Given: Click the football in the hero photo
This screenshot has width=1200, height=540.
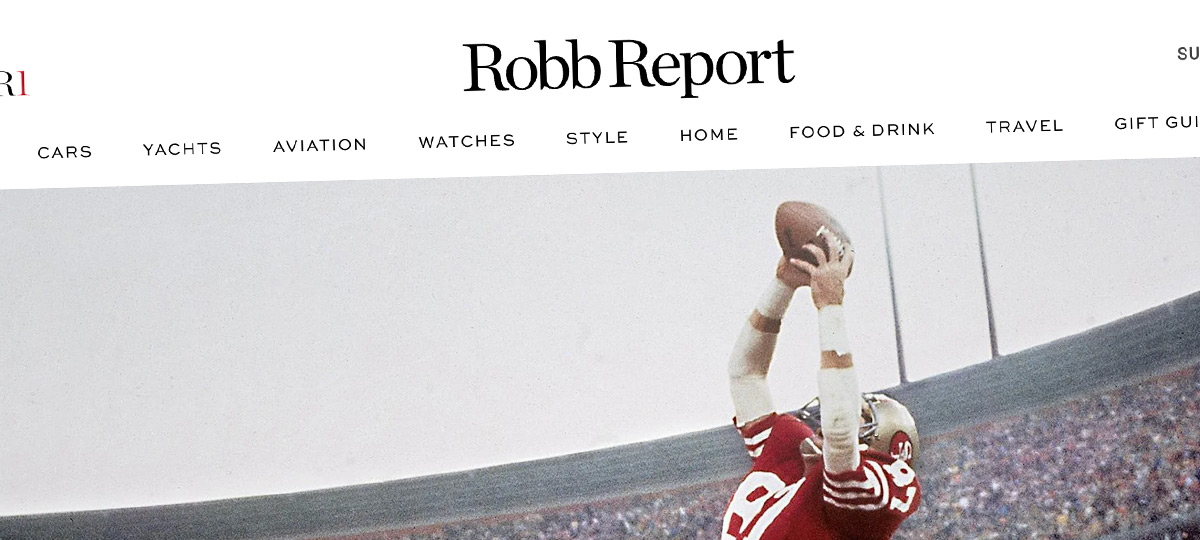Looking at the screenshot, I should click(812, 230).
